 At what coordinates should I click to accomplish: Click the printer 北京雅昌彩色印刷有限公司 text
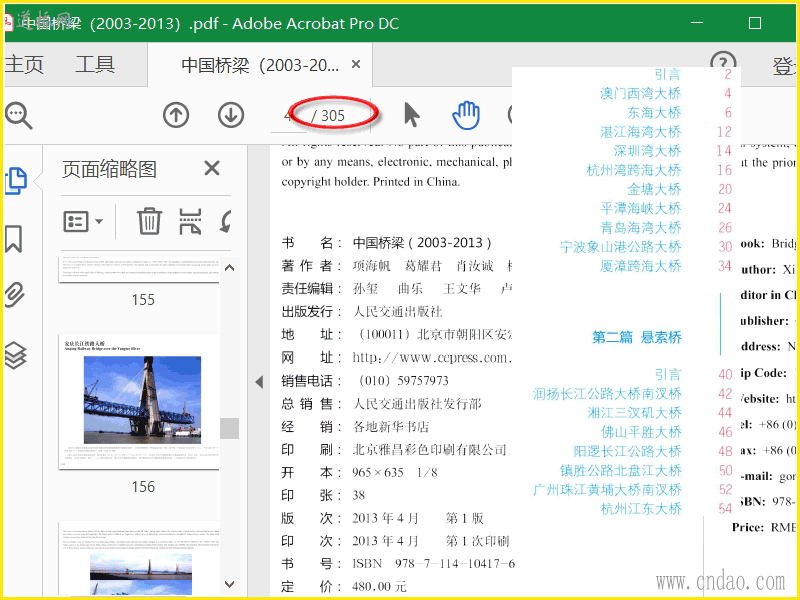point(429,449)
